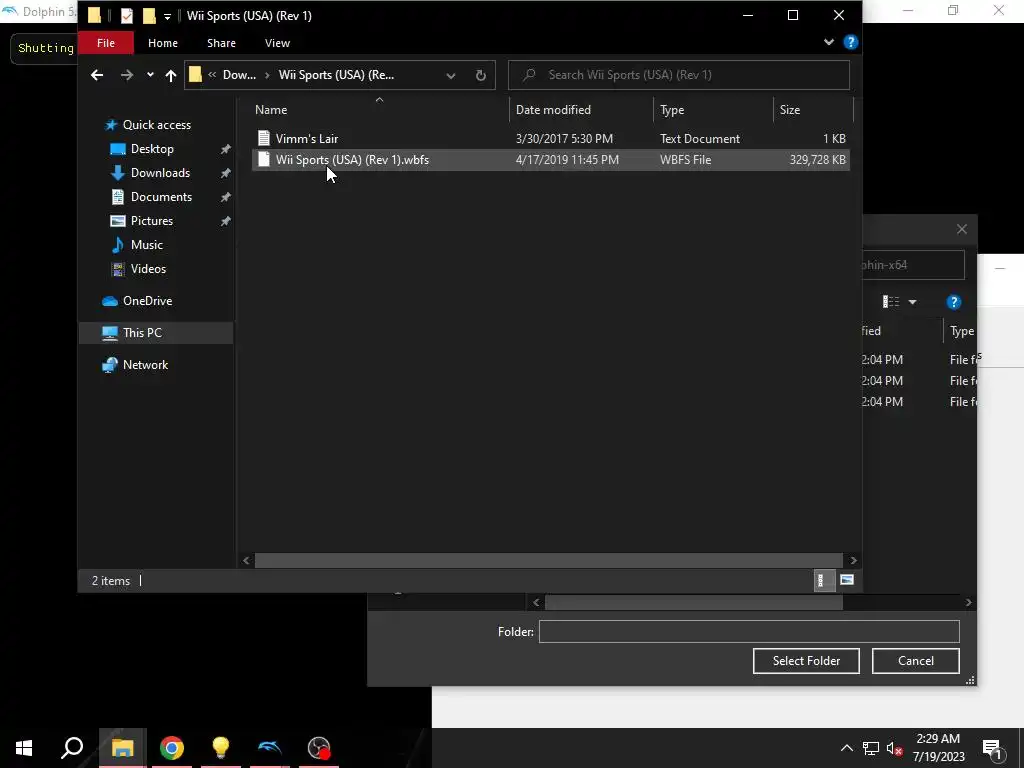Open the recent locations dropdown arrow
The width and height of the screenshot is (1024, 768).
tap(150, 75)
